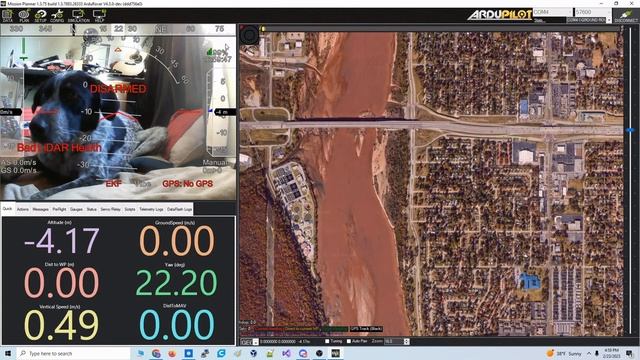Click the GPS Track (Black) legend label
Image resolution: width=640 pixels, height=360 pixels.
(367, 329)
